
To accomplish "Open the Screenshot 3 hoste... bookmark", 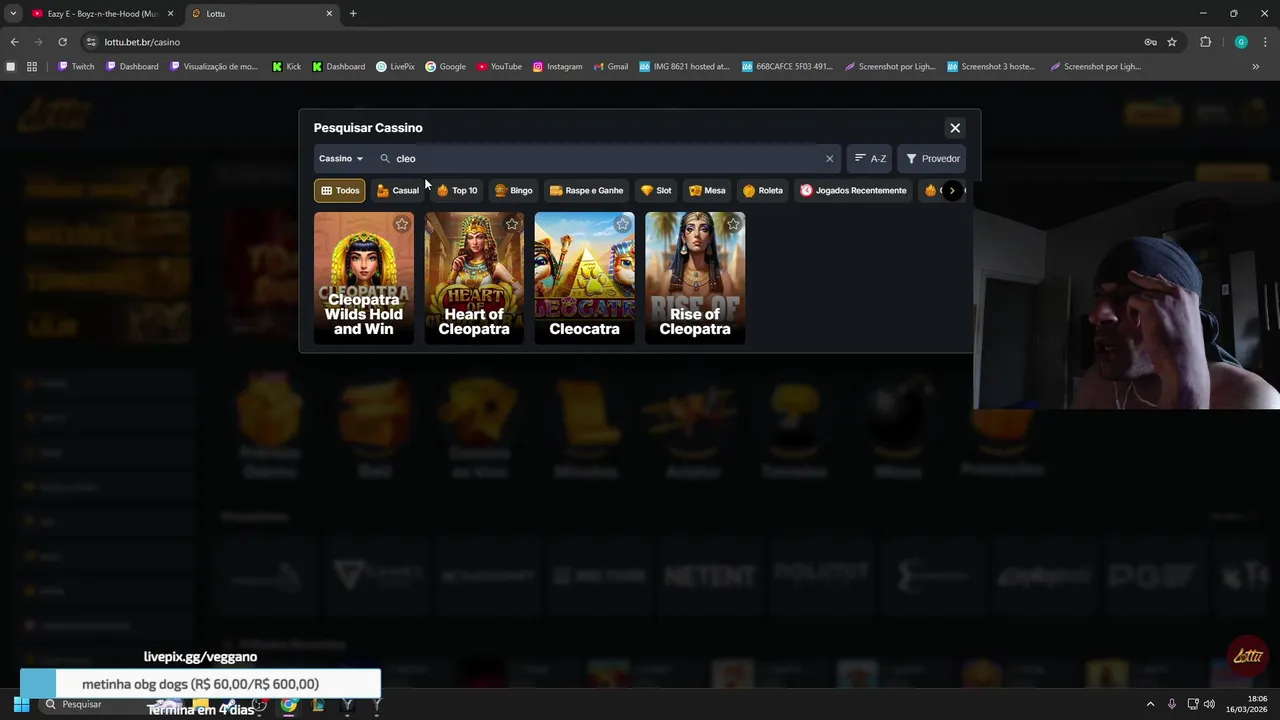I will (991, 67).
